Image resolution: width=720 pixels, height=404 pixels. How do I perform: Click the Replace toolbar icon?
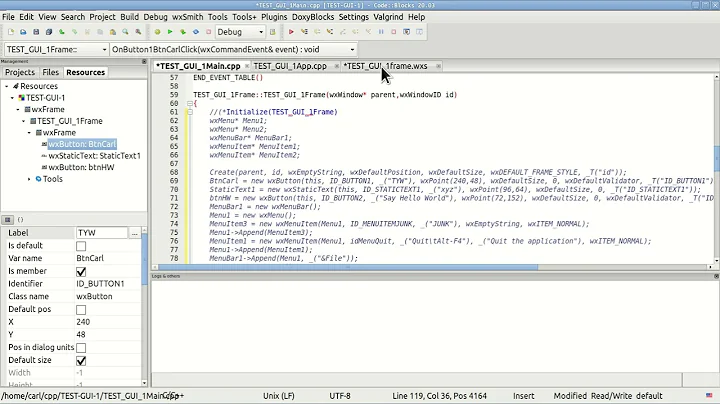[x=138, y=32]
